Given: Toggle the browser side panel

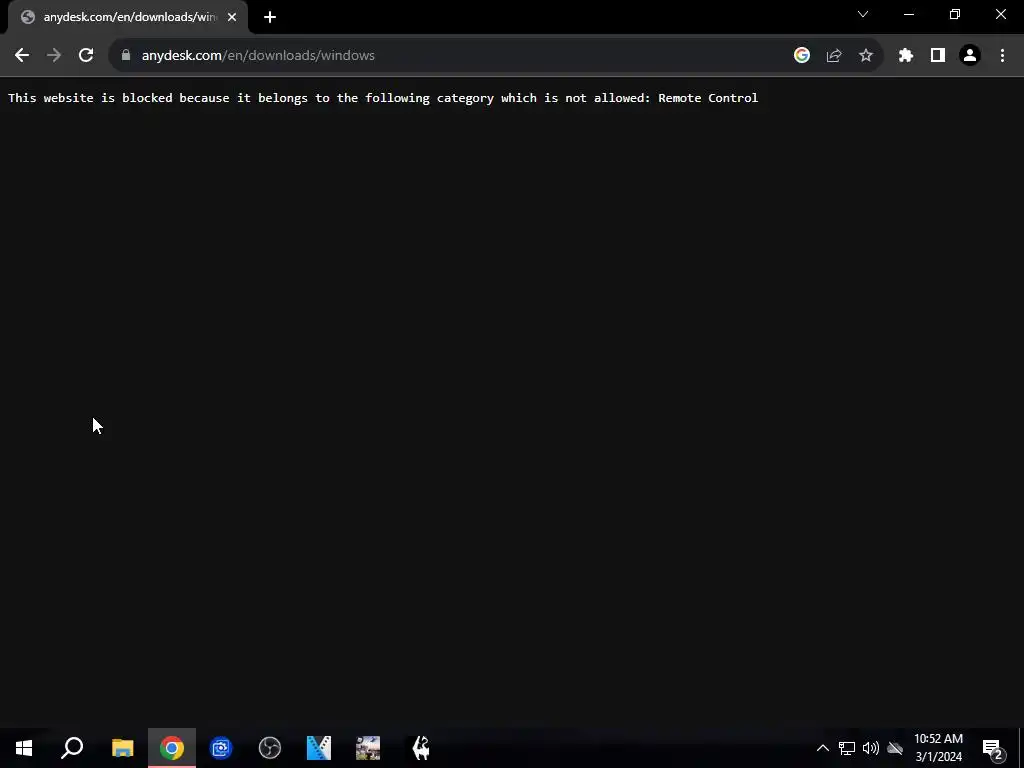Looking at the screenshot, I should pyautogui.click(x=938, y=56).
